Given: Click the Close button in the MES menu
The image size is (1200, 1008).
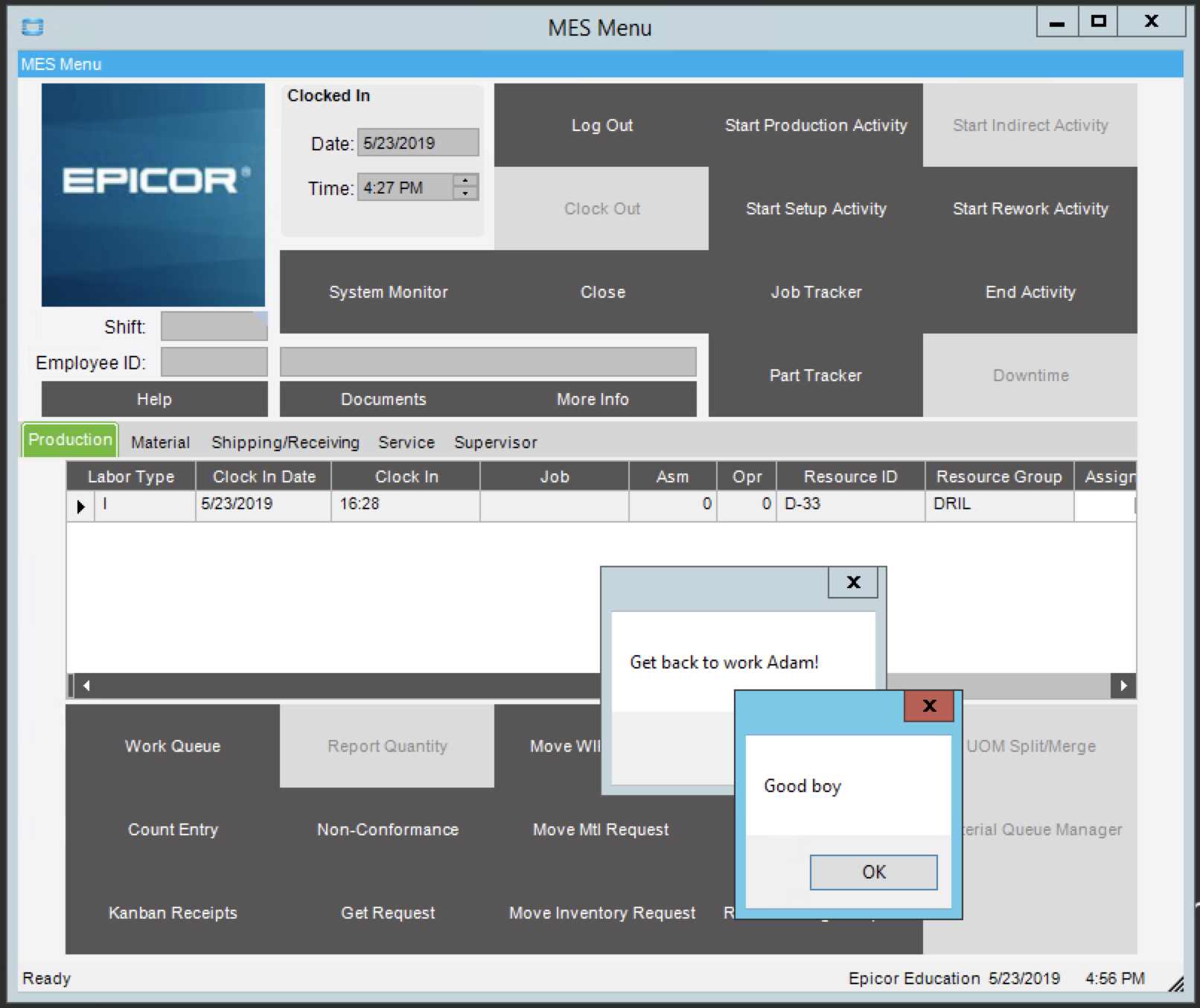Looking at the screenshot, I should [602, 292].
